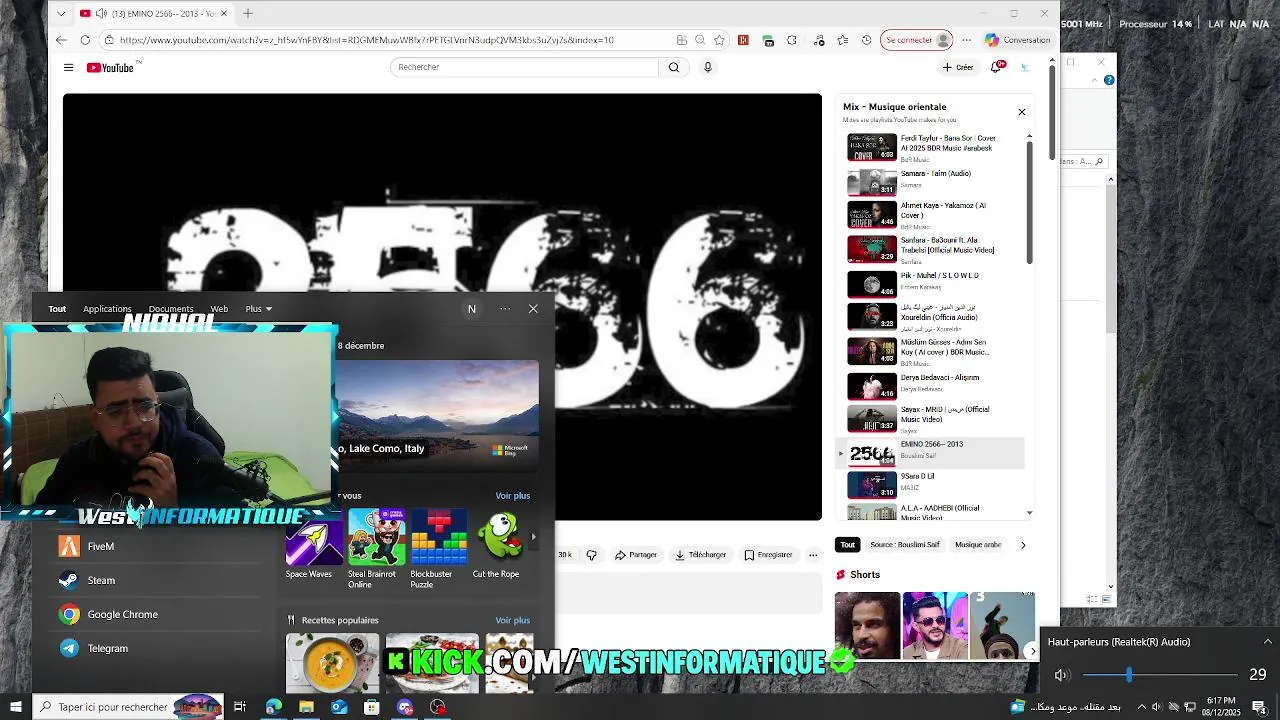The image size is (1280, 720).
Task: Click Voir plus next to Recettes populaires
Action: 512,620
